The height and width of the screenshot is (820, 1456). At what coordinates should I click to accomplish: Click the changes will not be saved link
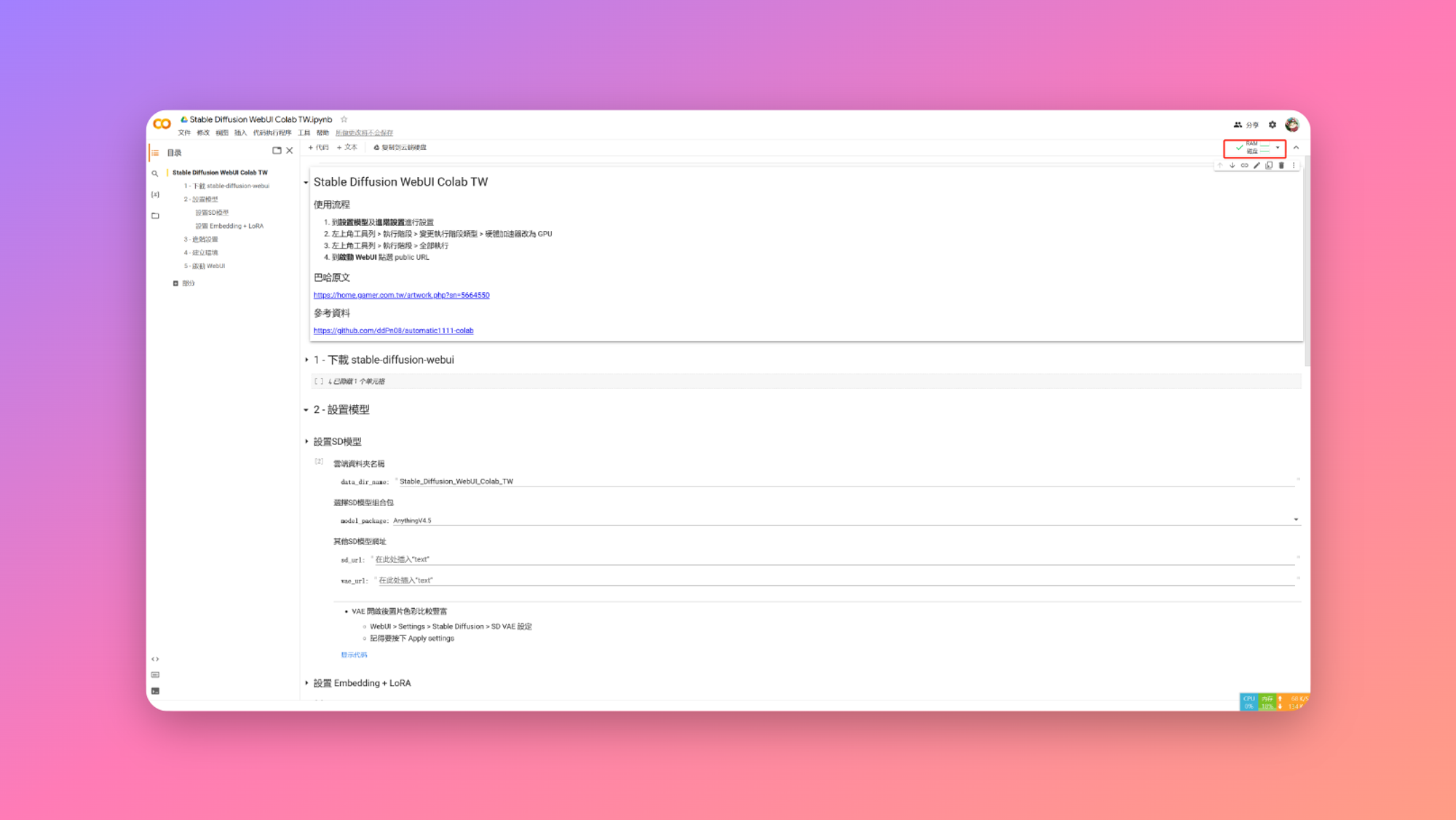(x=364, y=133)
